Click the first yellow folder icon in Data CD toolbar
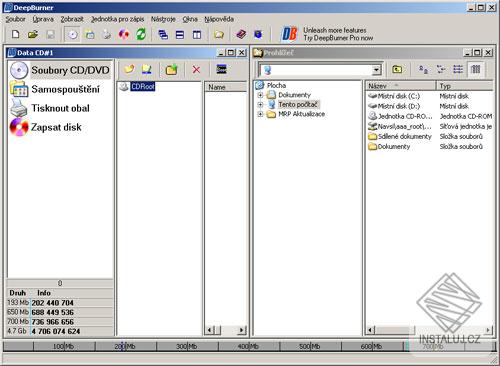Viewport: 500px width, 366px height. point(129,69)
